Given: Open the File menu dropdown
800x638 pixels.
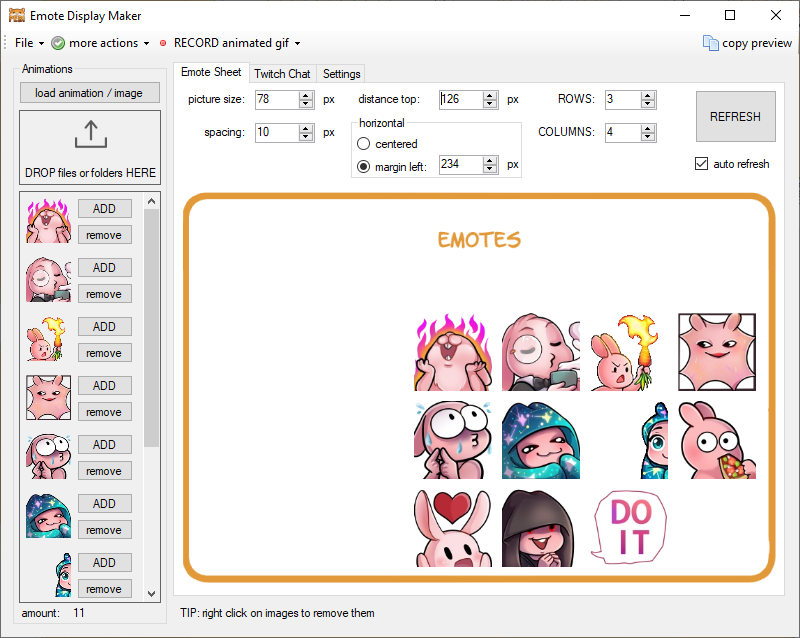Looking at the screenshot, I should [26, 43].
